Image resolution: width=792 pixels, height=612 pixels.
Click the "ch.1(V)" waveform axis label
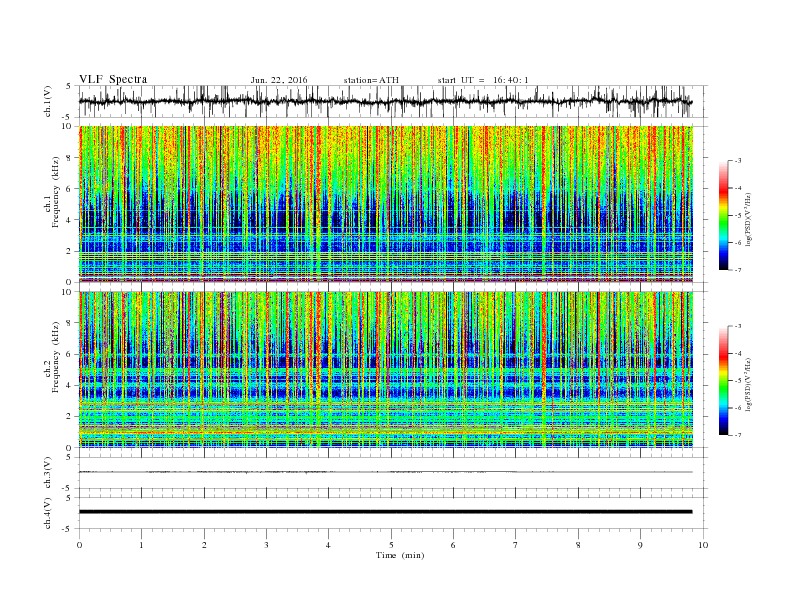tap(48, 101)
